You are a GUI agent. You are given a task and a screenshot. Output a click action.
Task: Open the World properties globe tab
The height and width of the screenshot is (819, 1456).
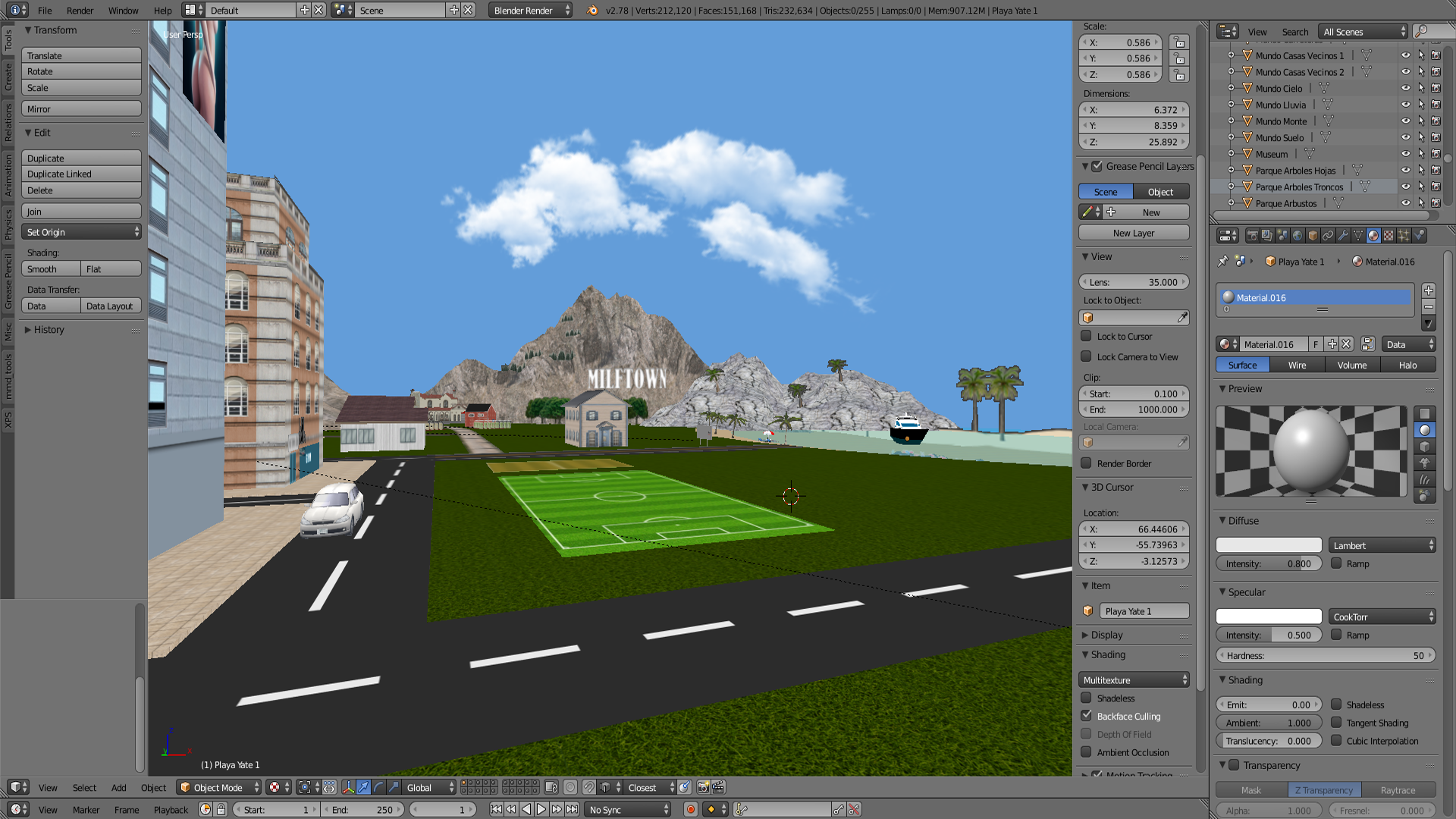pos(1298,236)
